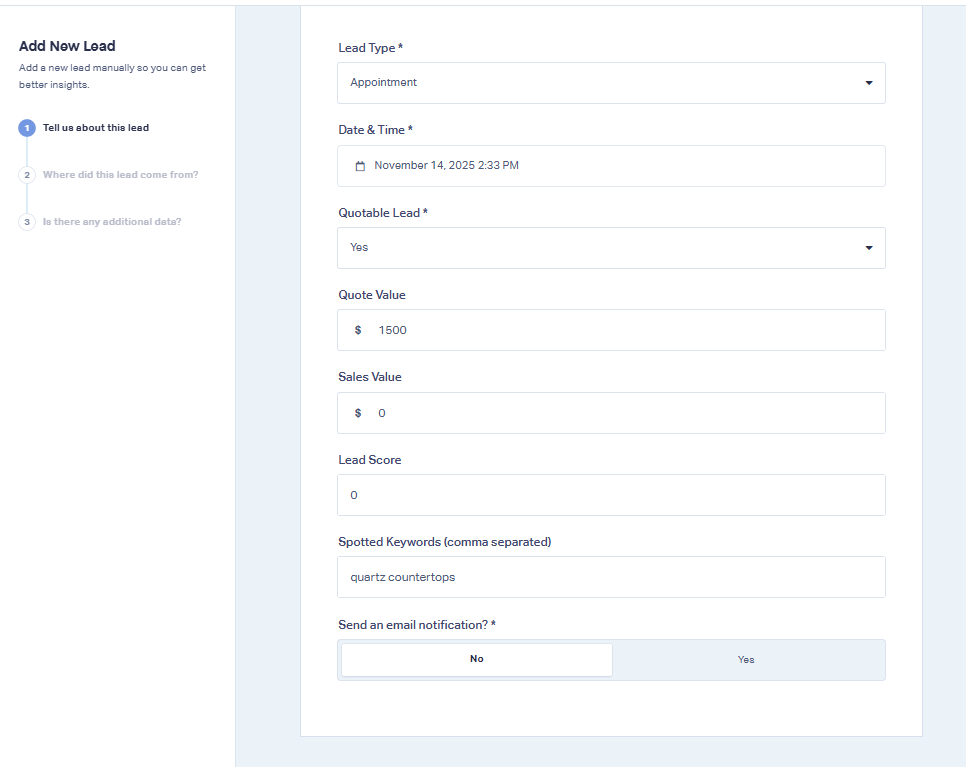Screen dimensions: 966x767
Task: Click the Spotted Keywords text field
Action: point(611,577)
